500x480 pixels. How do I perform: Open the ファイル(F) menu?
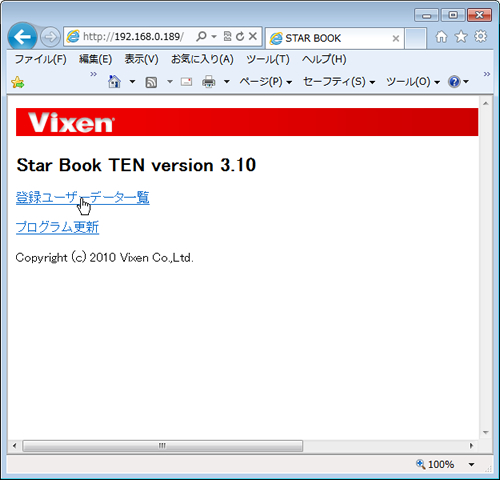tap(41, 59)
